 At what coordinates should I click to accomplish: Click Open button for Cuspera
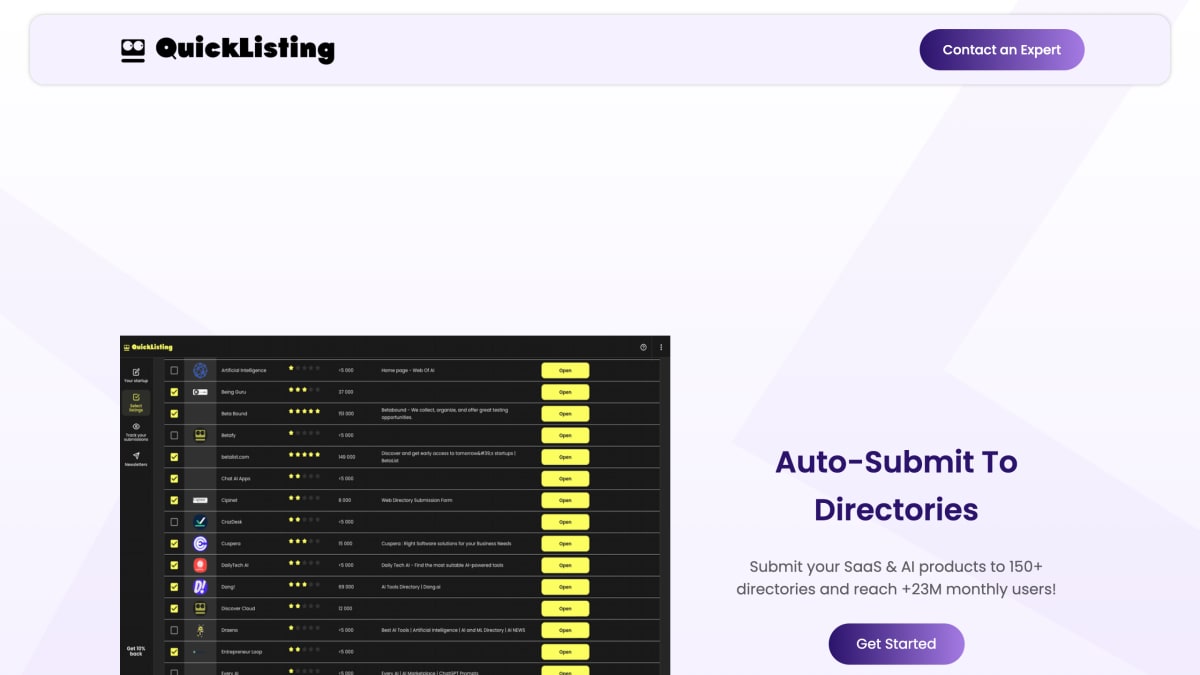[565, 544]
